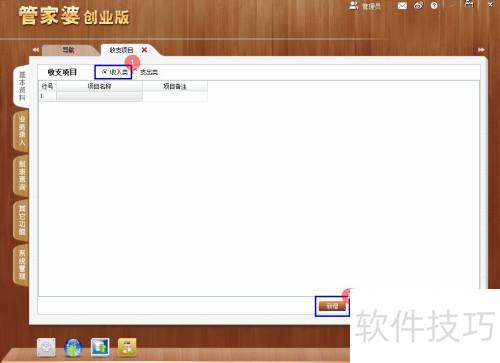This screenshot has height=363, width=500.
Task: Open the yellow person shortcut icon
Action: [127, 347]
